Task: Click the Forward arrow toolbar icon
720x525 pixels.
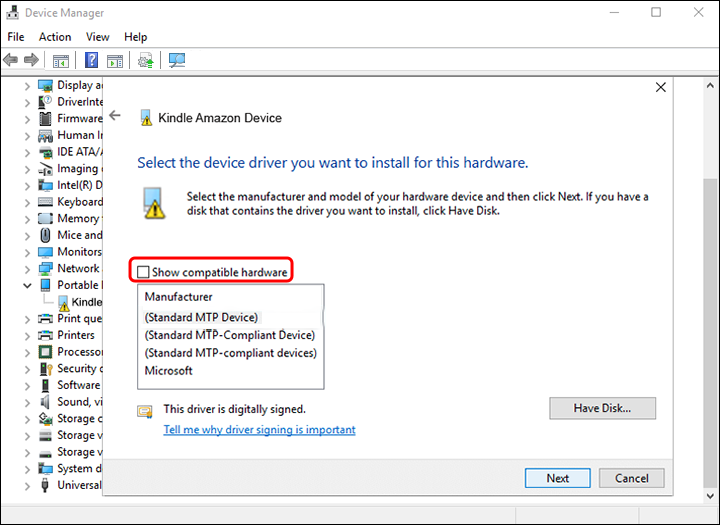Action: tap(31, 60)
